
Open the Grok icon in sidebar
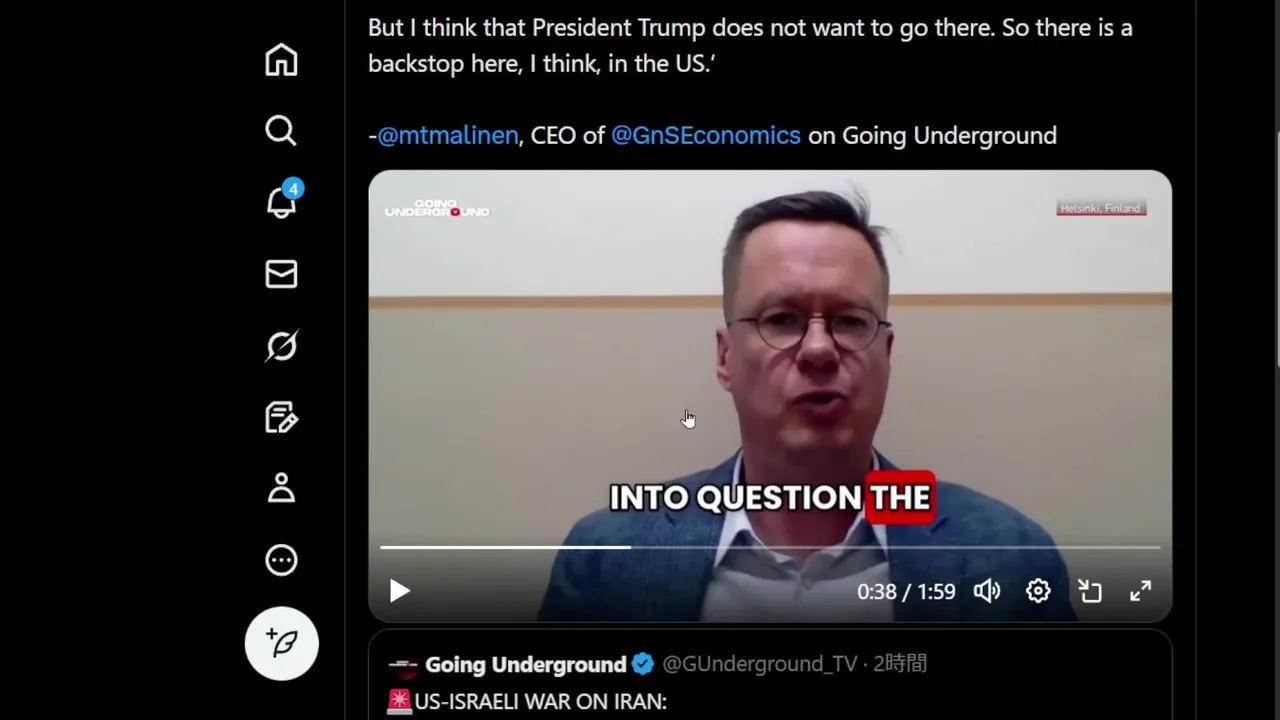point(281,346)
